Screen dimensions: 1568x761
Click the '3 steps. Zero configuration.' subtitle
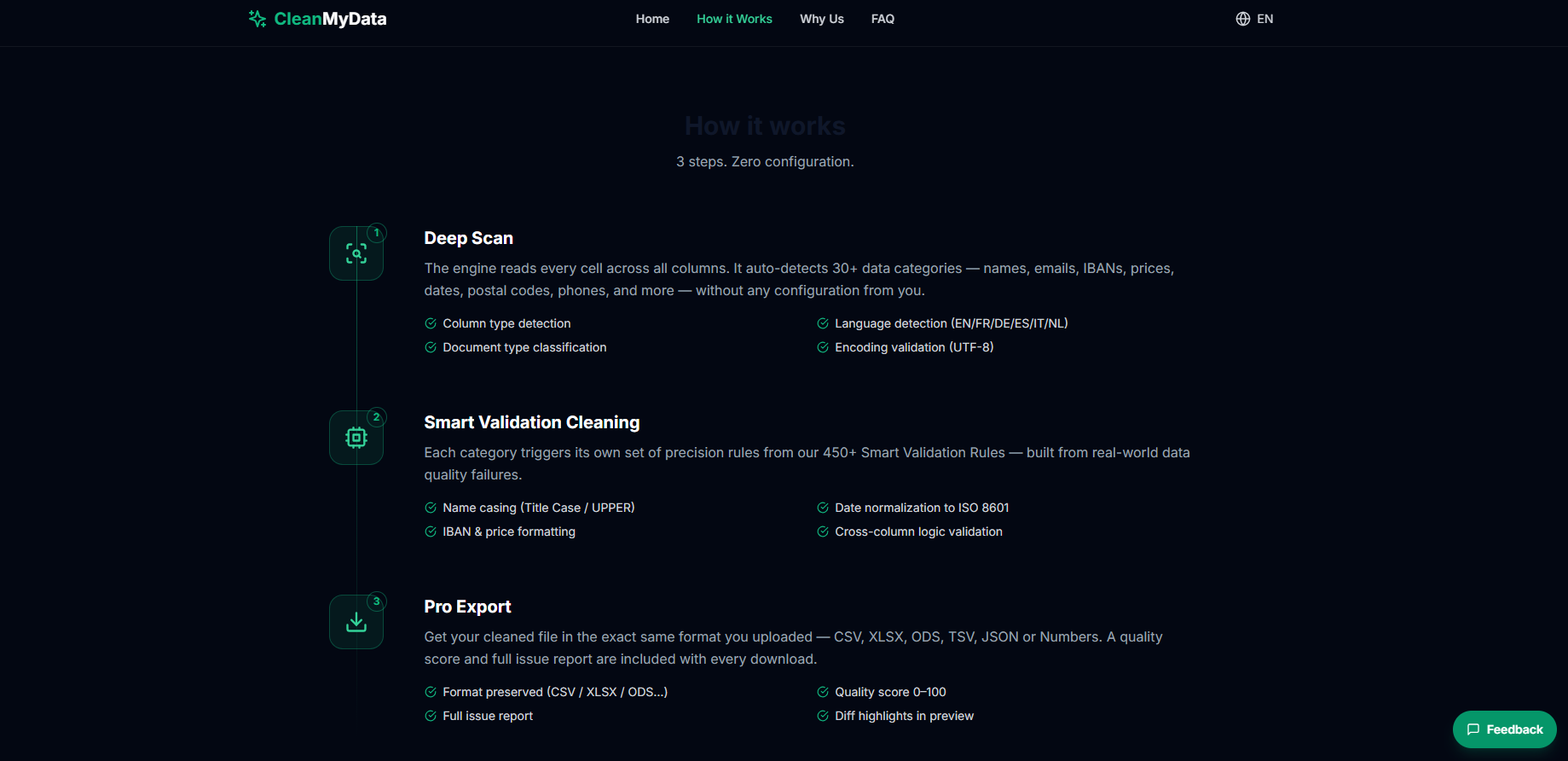coord(765,161)
